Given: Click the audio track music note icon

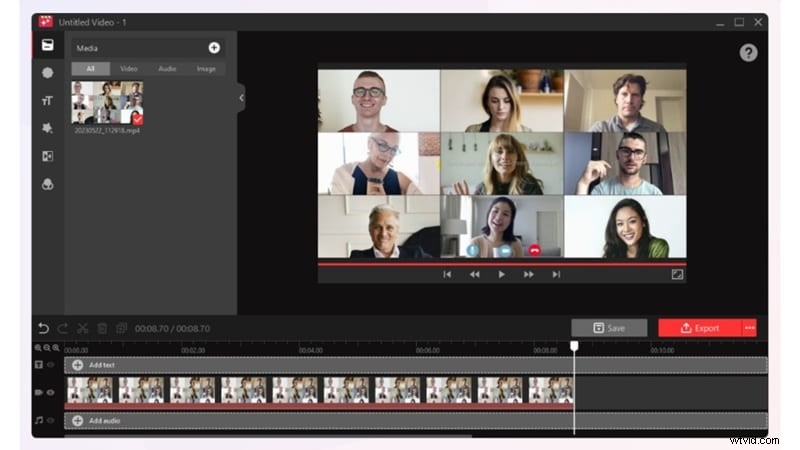Looking at the screenshot, I should point(39,420).
